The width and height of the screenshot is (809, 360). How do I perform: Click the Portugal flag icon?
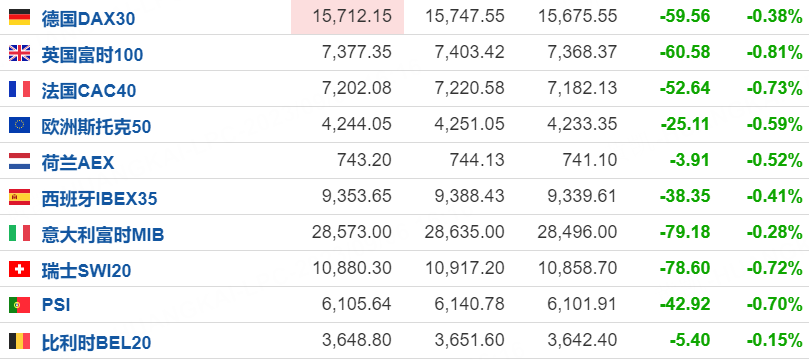[x=20, y=305]
